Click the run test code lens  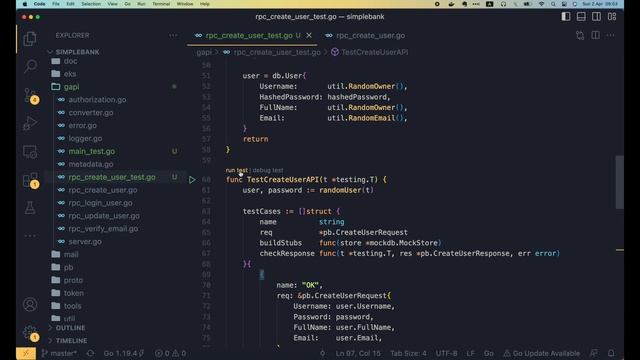click(237, 170)
